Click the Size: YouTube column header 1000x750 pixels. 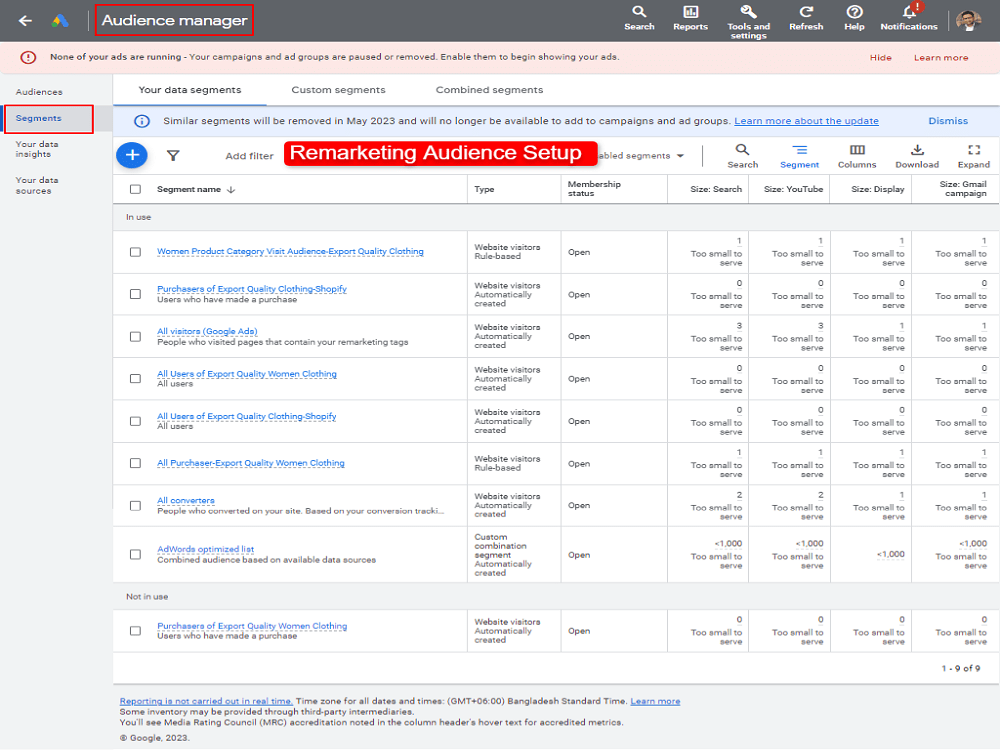[x=793, y=189]
